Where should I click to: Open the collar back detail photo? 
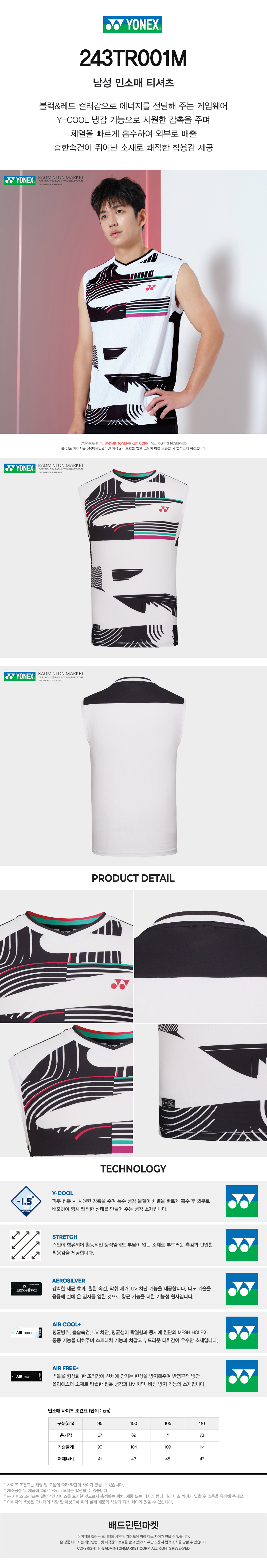pos(201,956)
